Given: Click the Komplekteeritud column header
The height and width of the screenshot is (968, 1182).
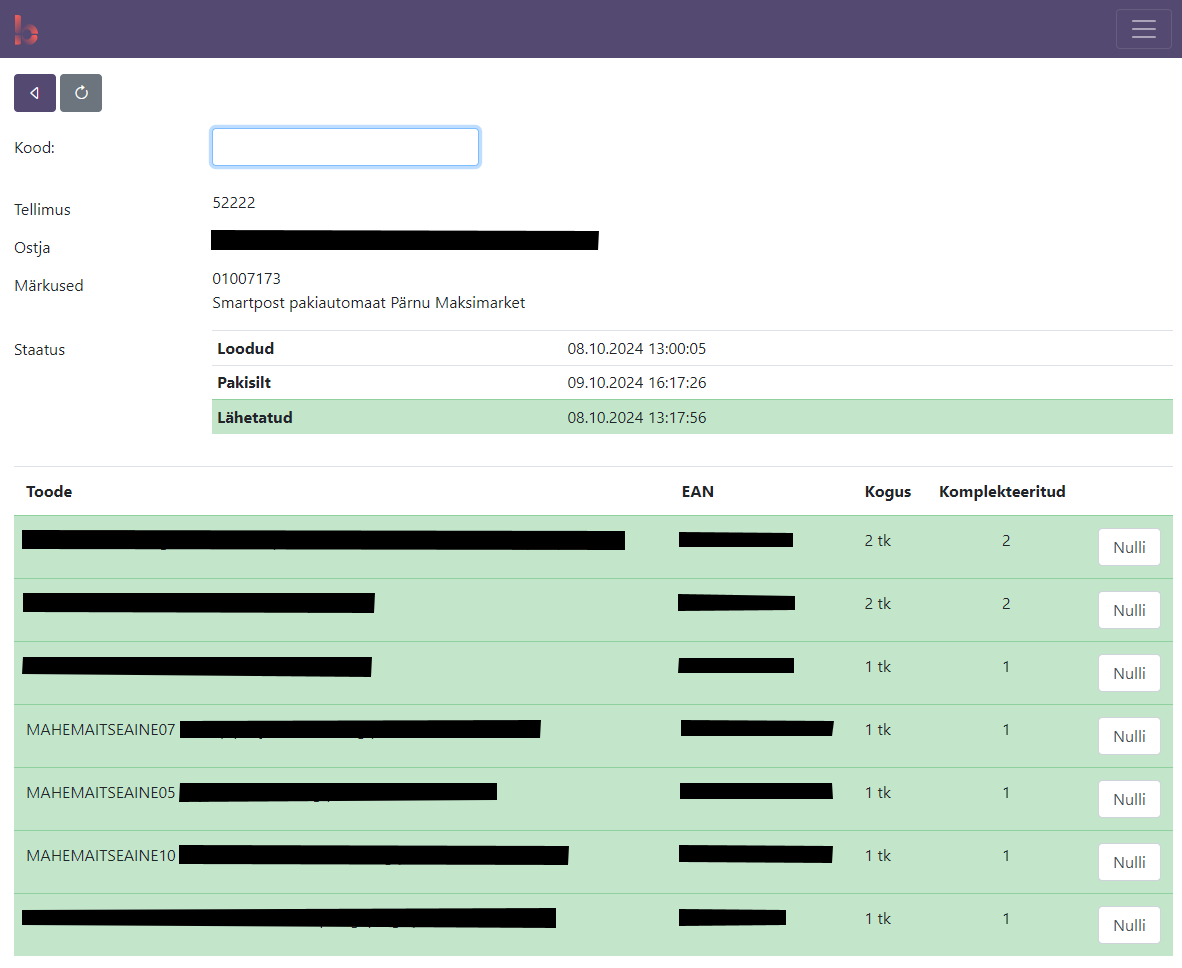Looking at the screenshot, I should [x=1001, y=492].
